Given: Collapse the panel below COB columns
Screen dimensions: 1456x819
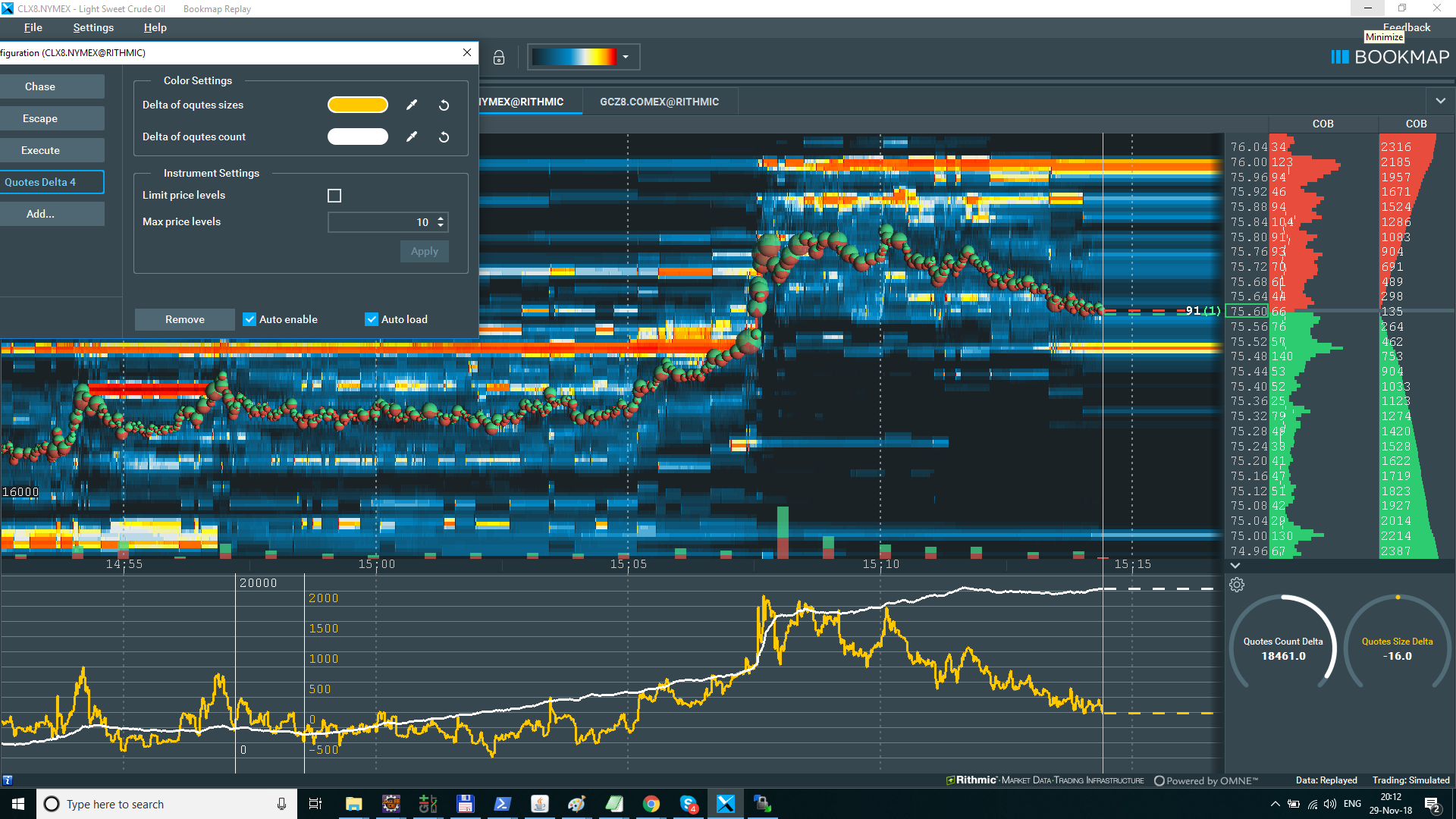Looking at the screenshot, I should point(1235,566).
